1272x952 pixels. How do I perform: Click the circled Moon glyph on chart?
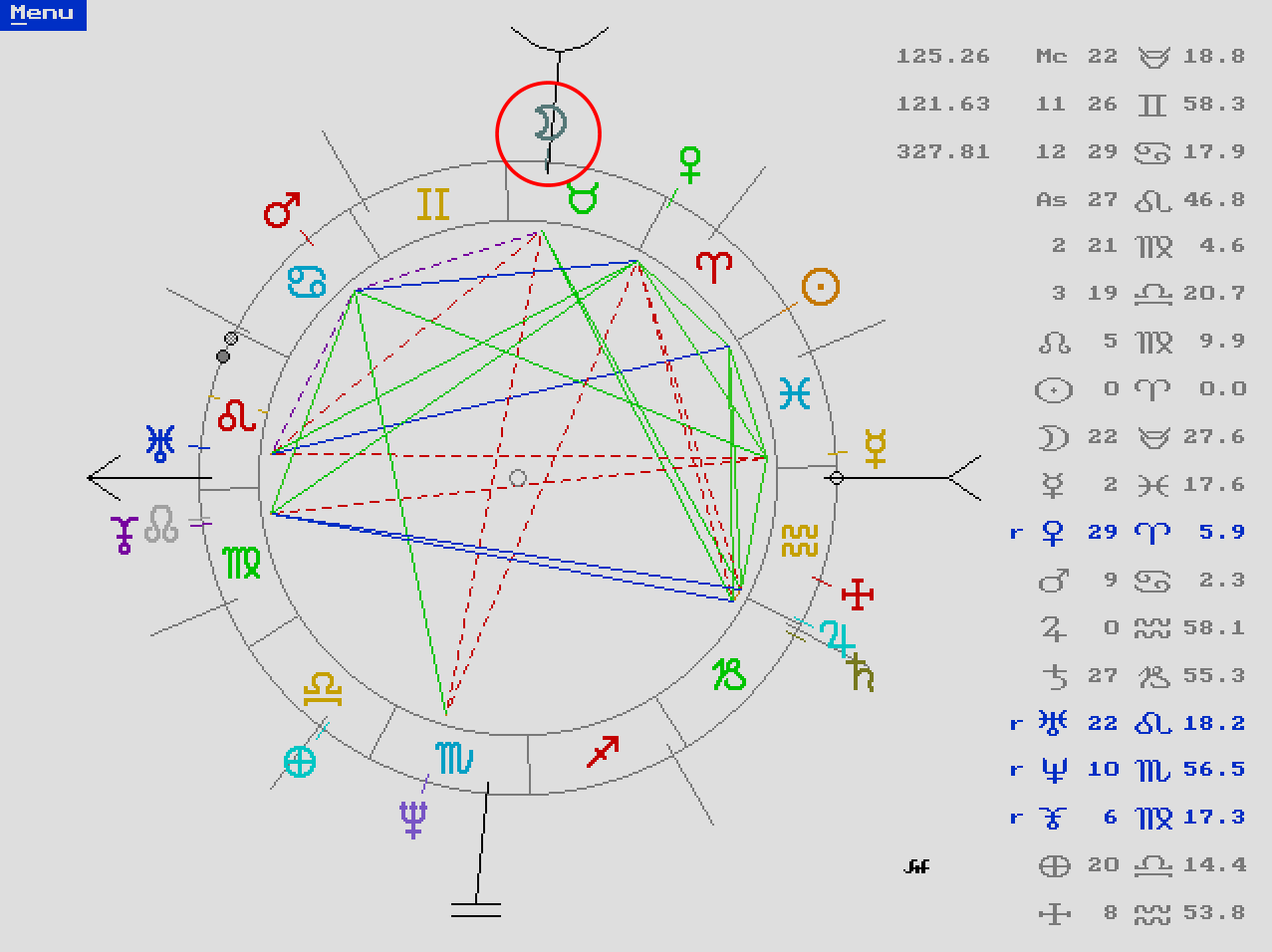(x=549, y=123)
